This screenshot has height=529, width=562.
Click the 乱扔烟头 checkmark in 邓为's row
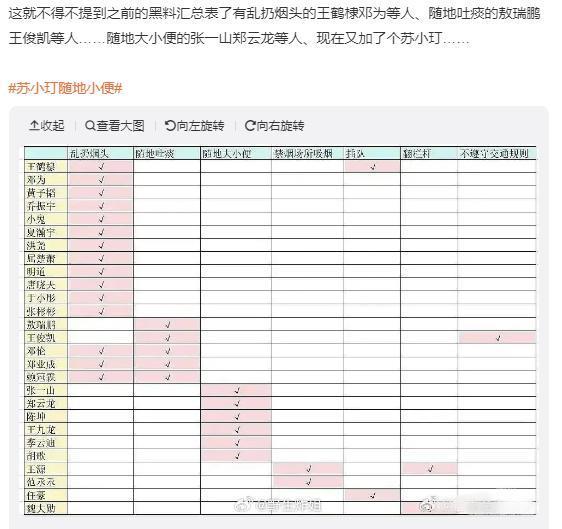point(101,180)
